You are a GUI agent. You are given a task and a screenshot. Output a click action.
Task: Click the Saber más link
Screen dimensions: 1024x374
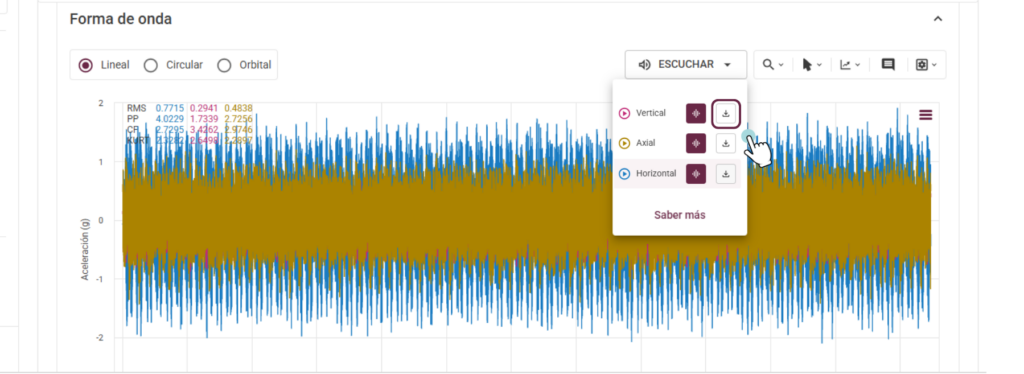pos(680,215)
